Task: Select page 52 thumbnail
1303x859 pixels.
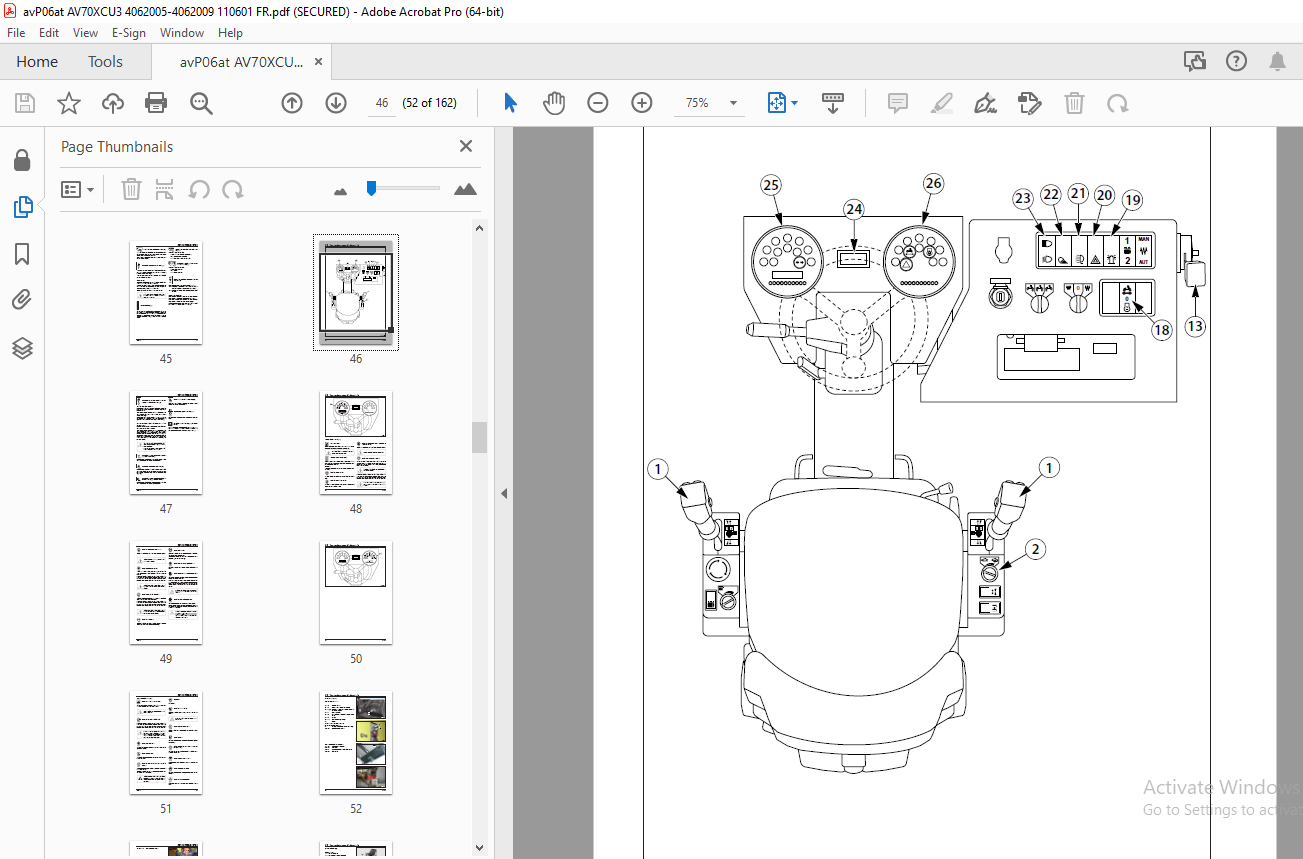Action: coord(356,743)
